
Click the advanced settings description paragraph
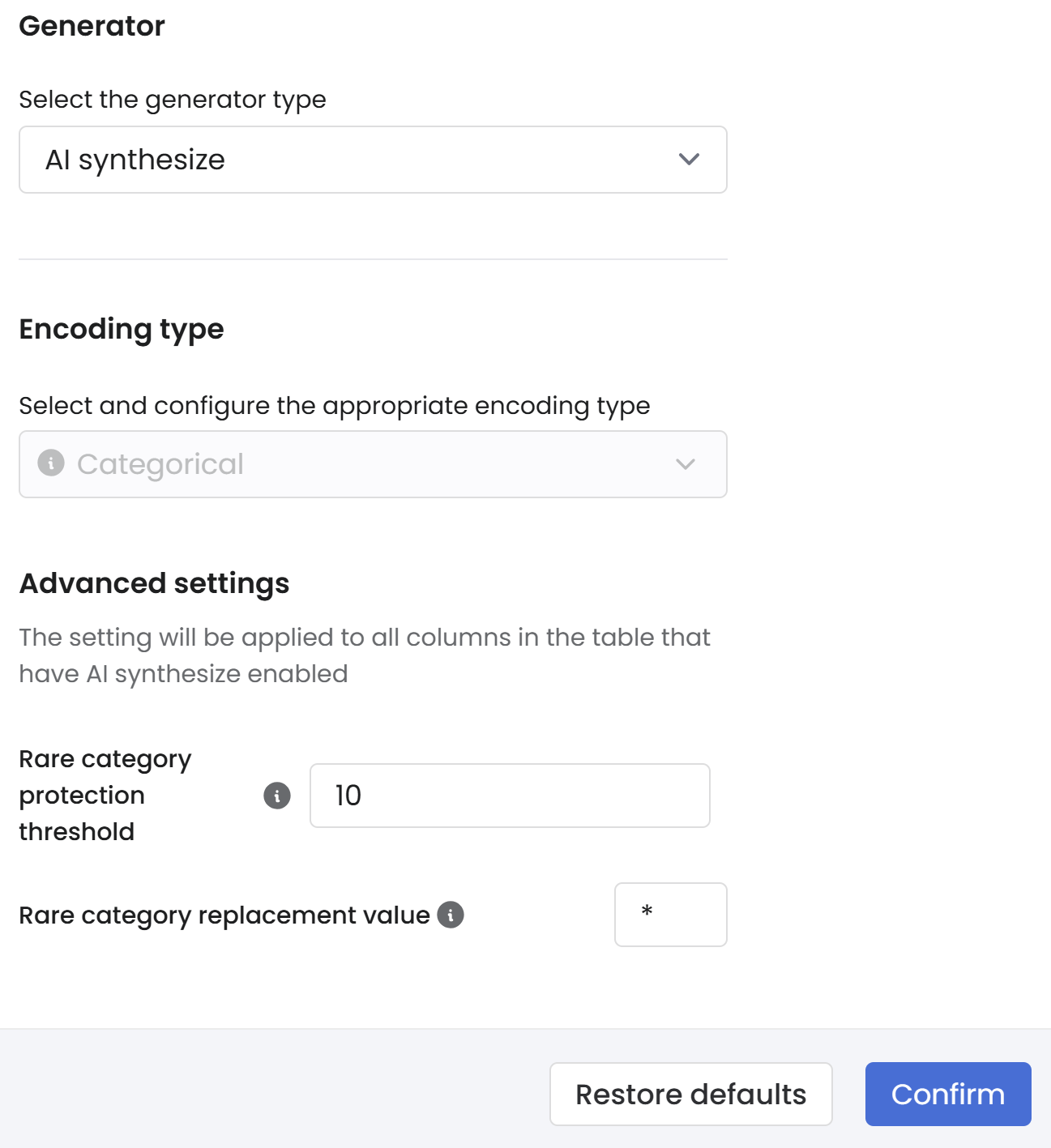tap(364, 655)
